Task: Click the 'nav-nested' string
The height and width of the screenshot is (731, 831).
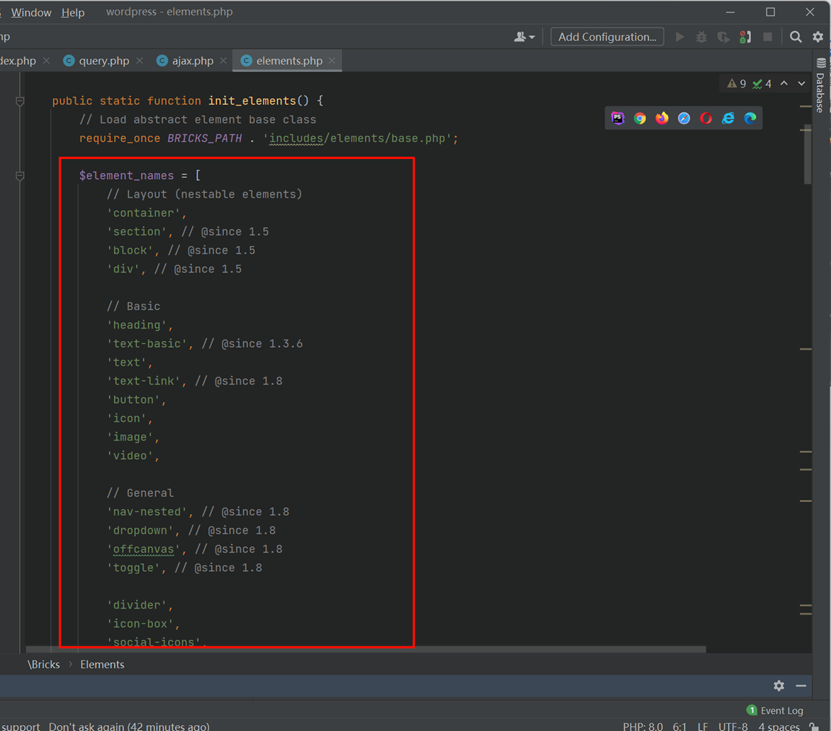Action: [x=147, y=512]
